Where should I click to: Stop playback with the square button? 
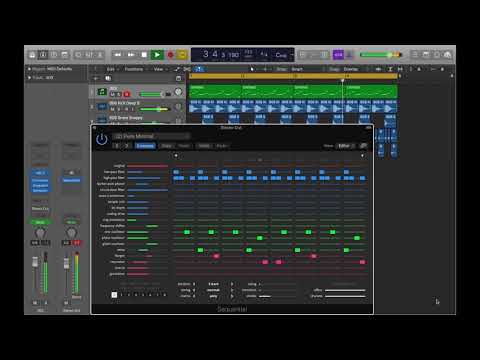click(x=144, y=55)
